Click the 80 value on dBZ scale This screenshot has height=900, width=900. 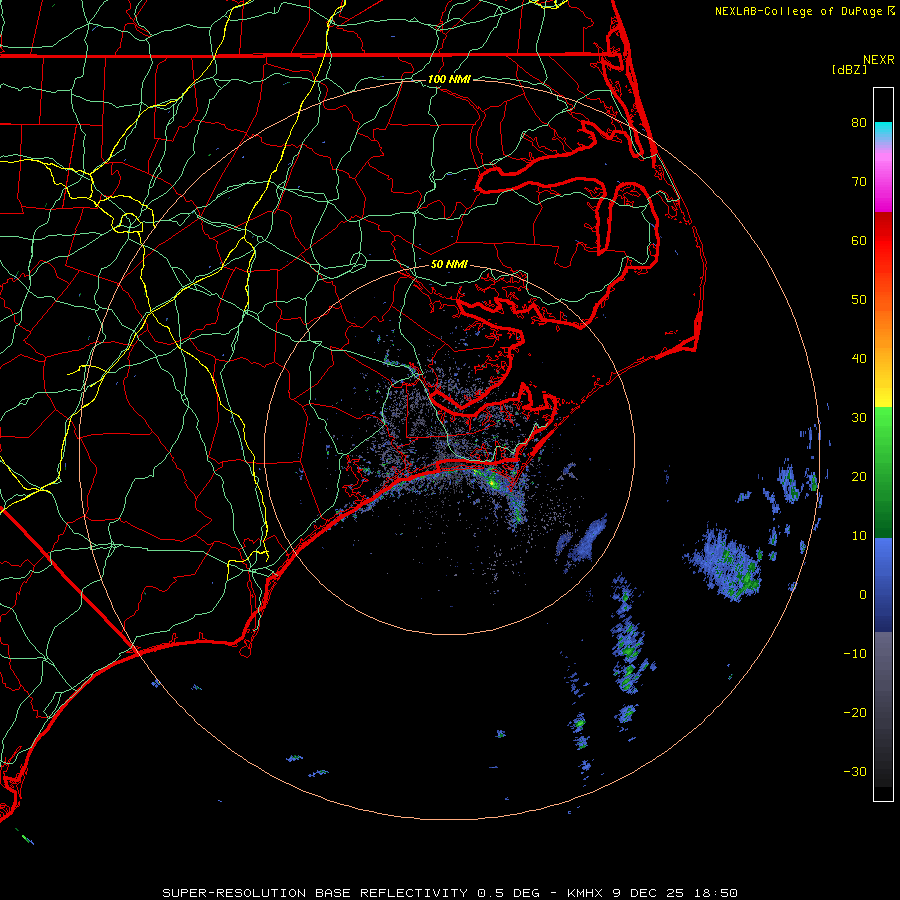[x=859, y=122]
